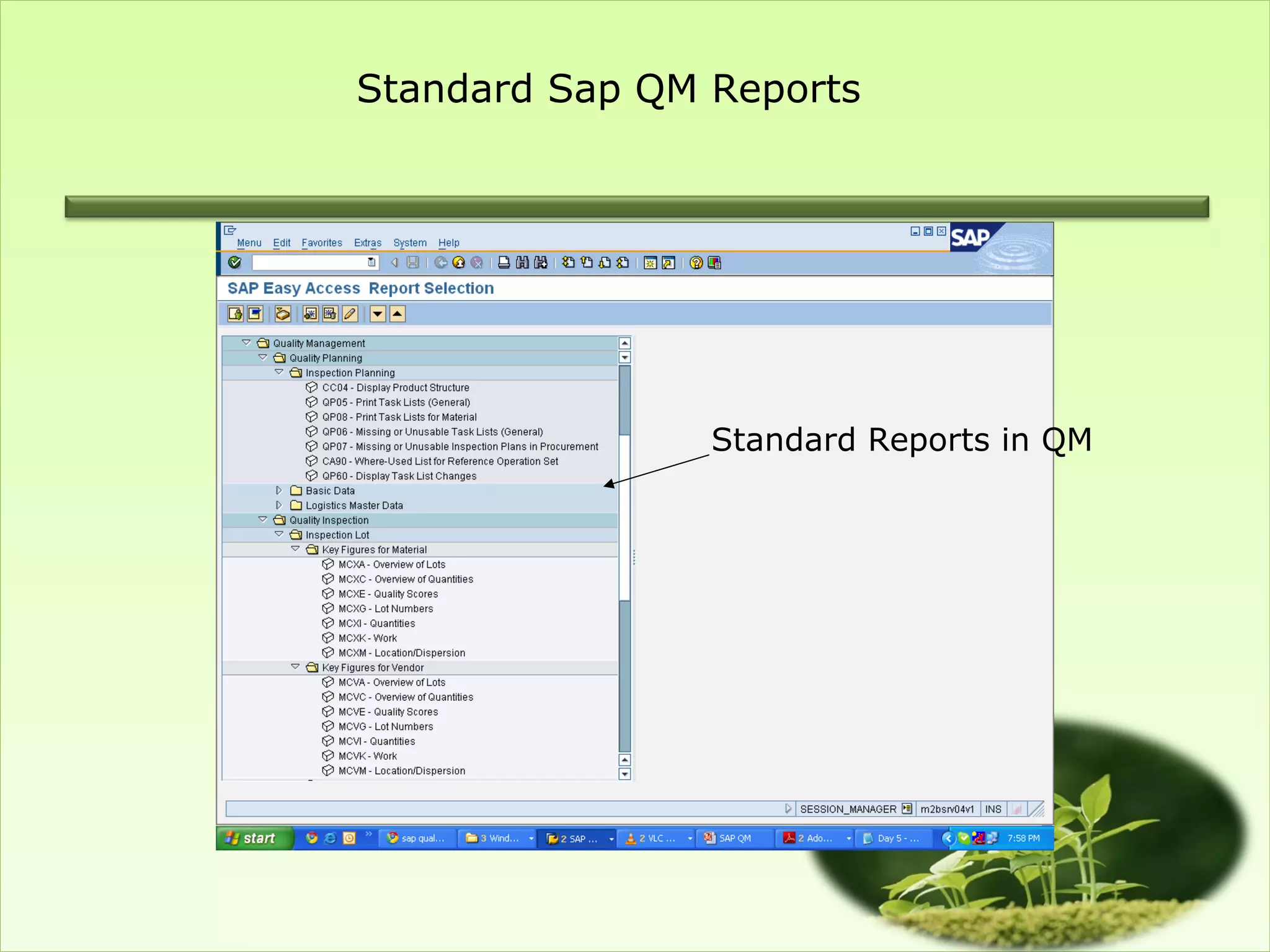The width and height of the screenshot is (1270, 952).
Task: Click the Save diskette icon
Action: point(412,263)
